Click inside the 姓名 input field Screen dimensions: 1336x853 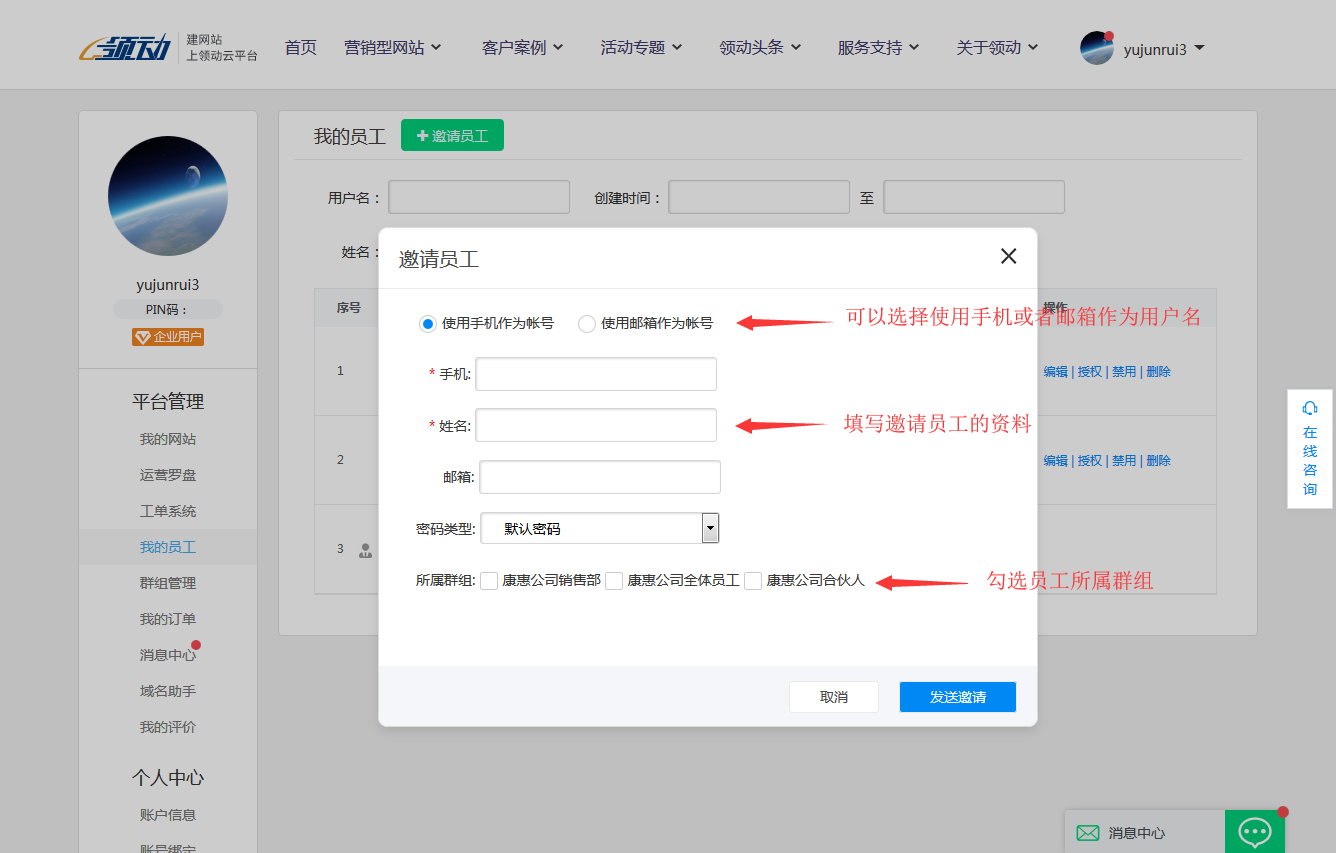point(595,425)
